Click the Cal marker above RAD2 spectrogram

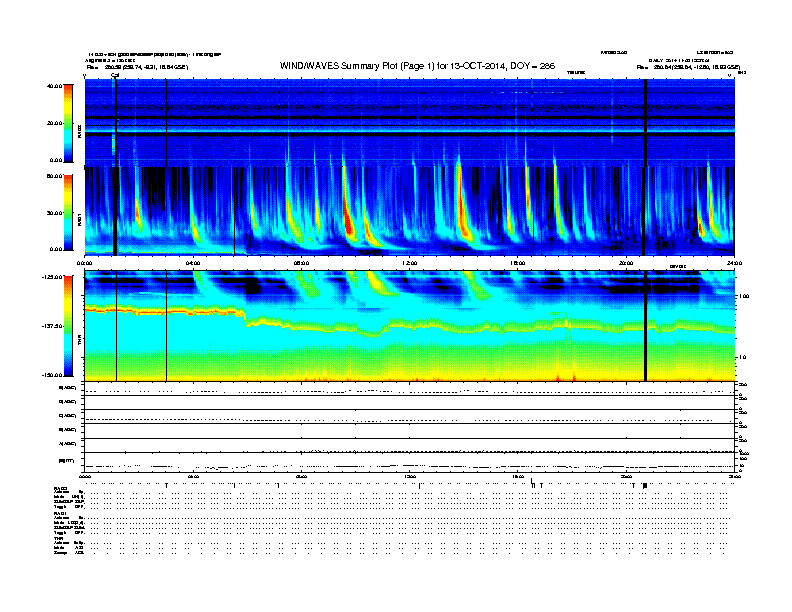pyautogui.click(x=115, y=75)
